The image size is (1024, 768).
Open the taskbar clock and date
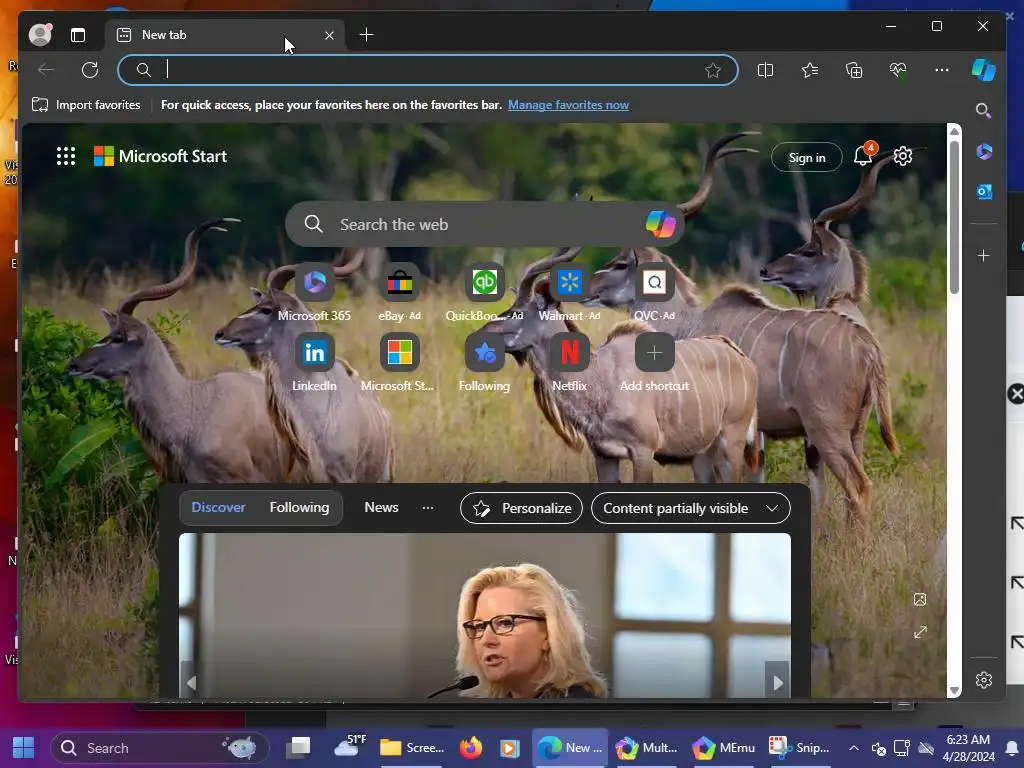point(969,748)
